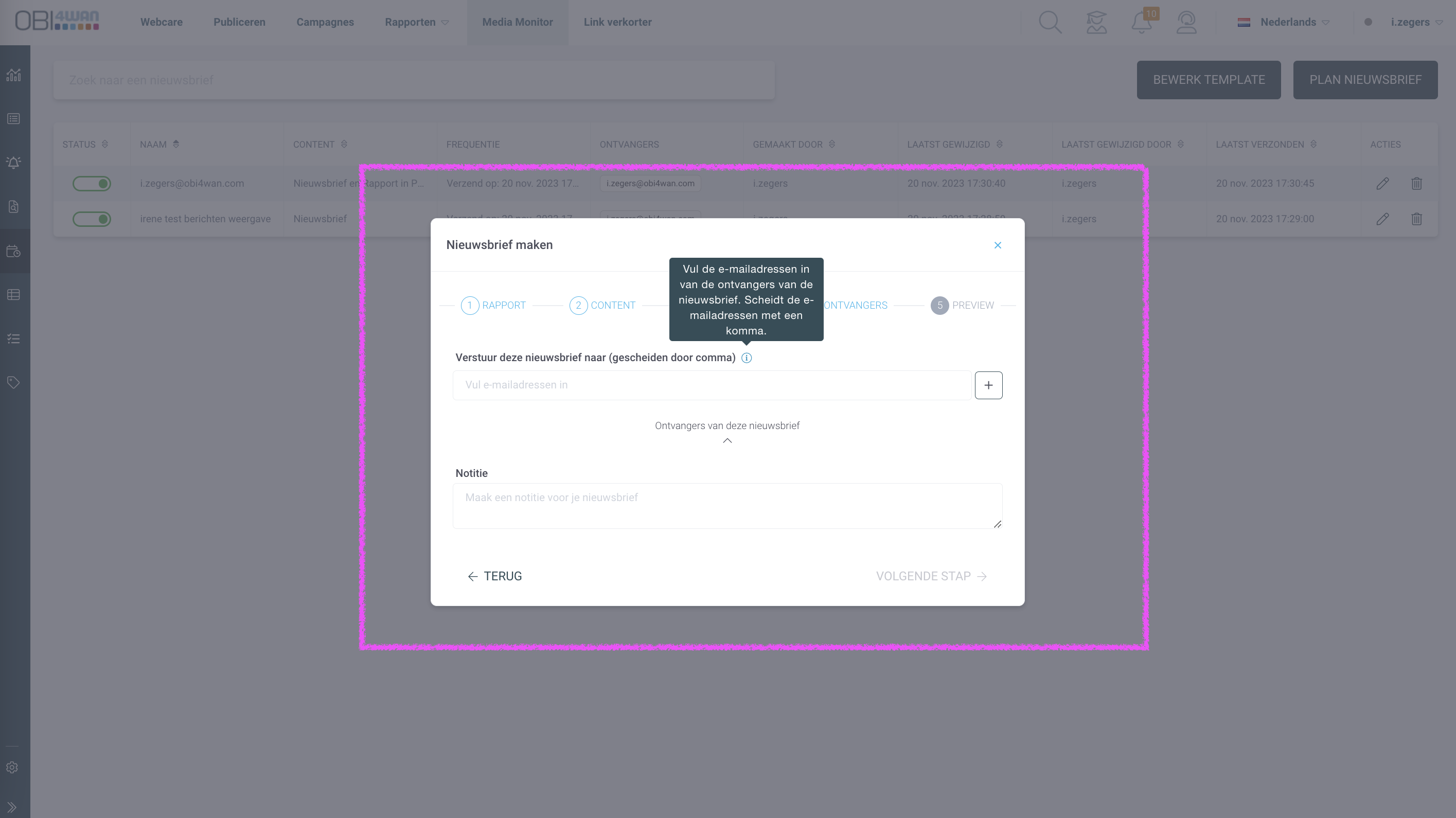Open Link verkorter menu item
Screen dimensions: 1456x818
pos(617,22)
